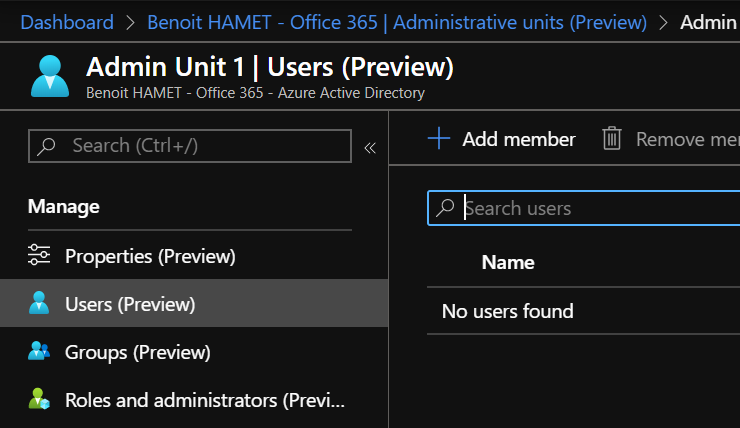
Task: Click the magnifier icon in Search users box
Action: coord(446,208)
